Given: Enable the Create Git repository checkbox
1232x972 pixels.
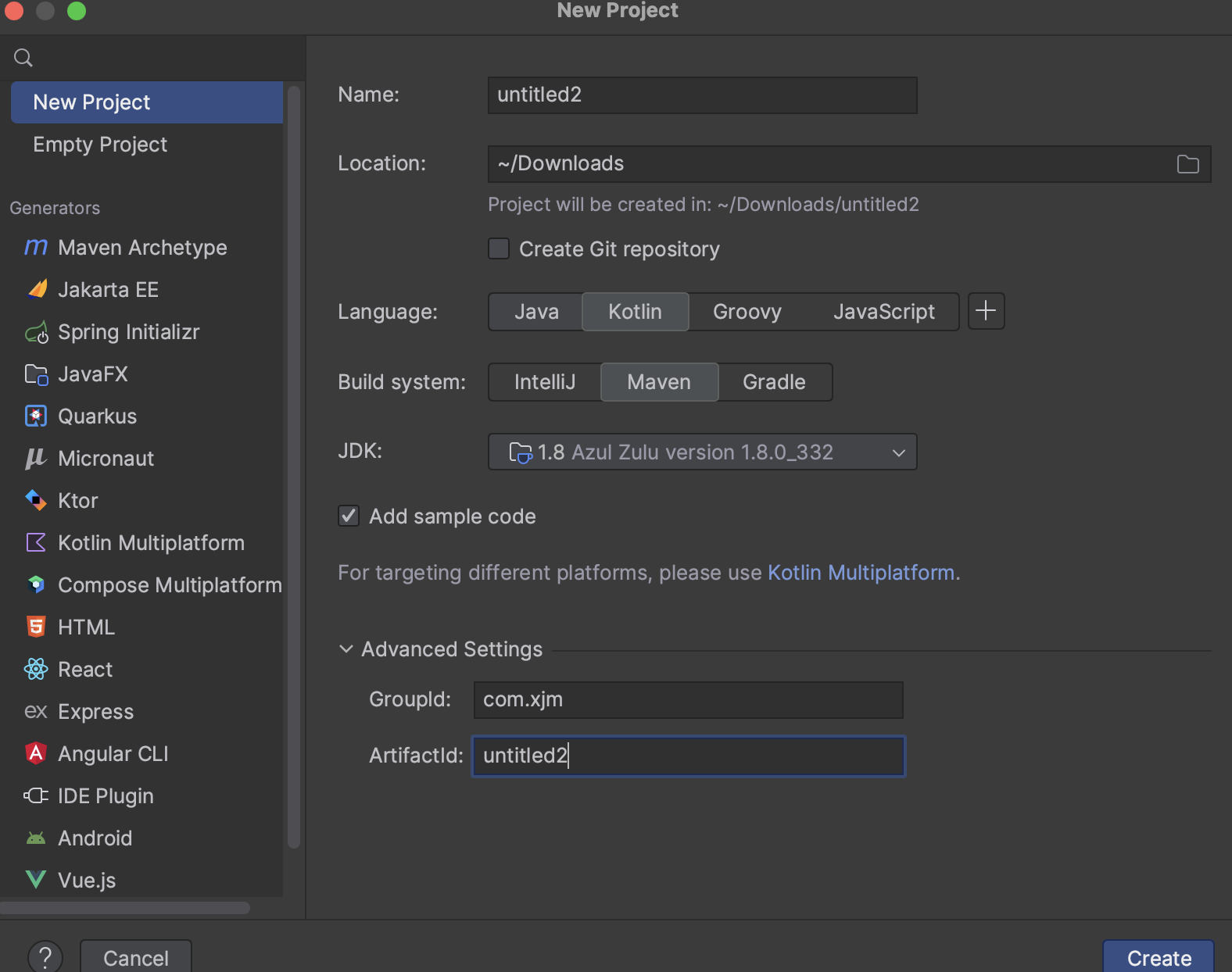Looking at the screenshot, I should pyautogui.click(x=498, y=248).
